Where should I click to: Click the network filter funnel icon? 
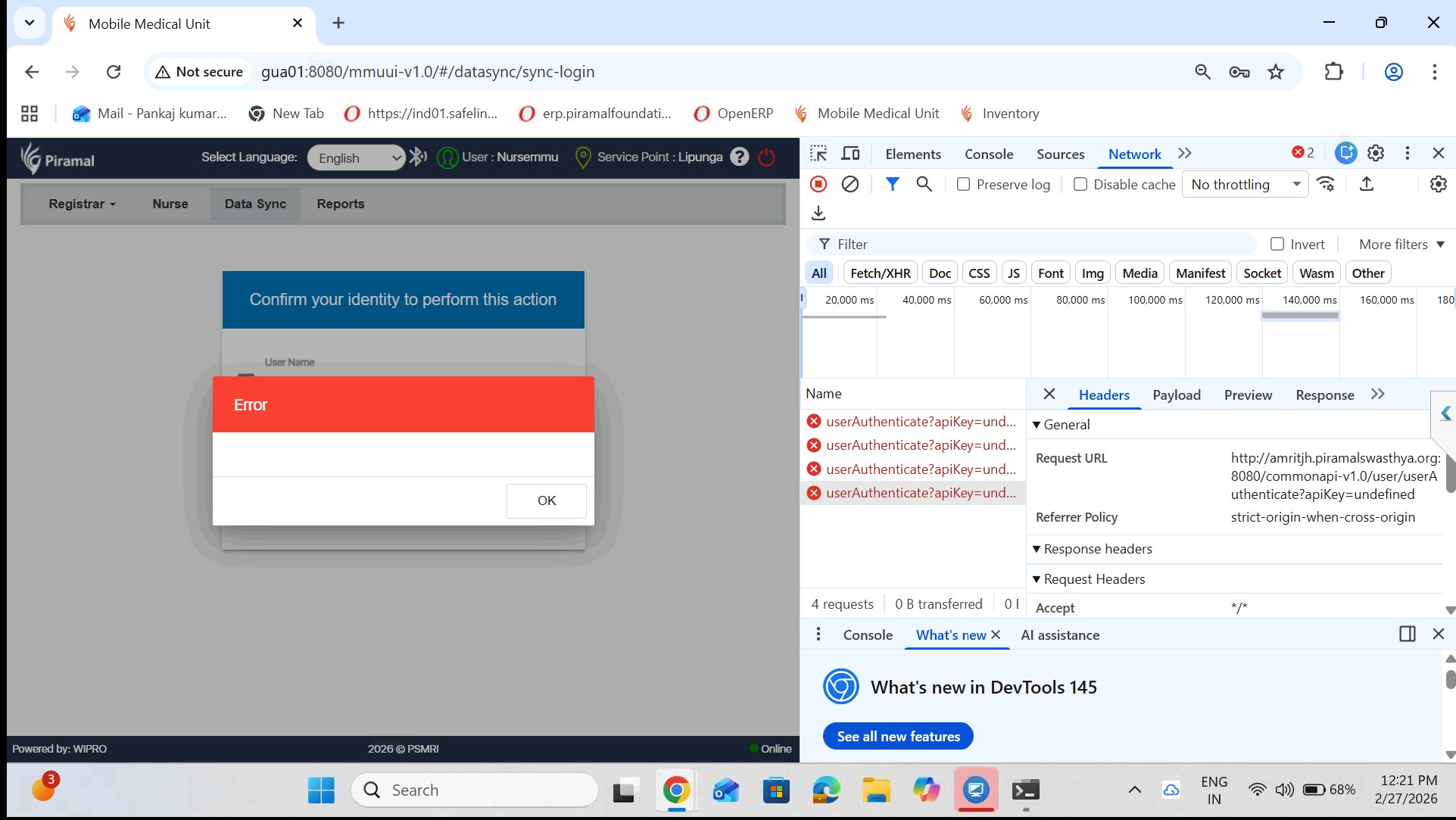[x=893, y=184]
